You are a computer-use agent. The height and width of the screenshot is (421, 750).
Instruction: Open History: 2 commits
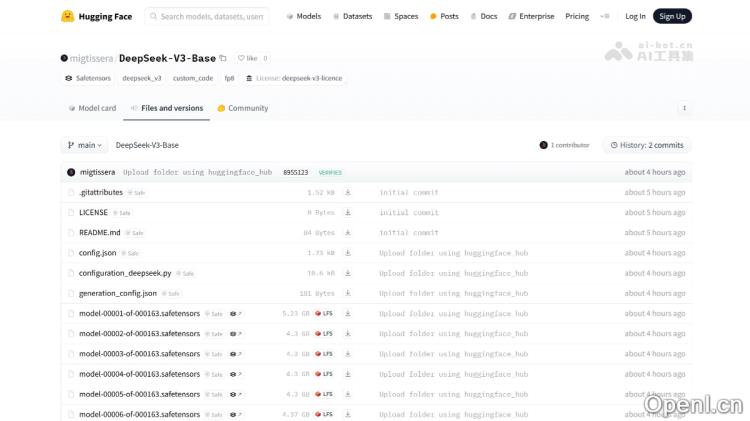coord(647,145)
